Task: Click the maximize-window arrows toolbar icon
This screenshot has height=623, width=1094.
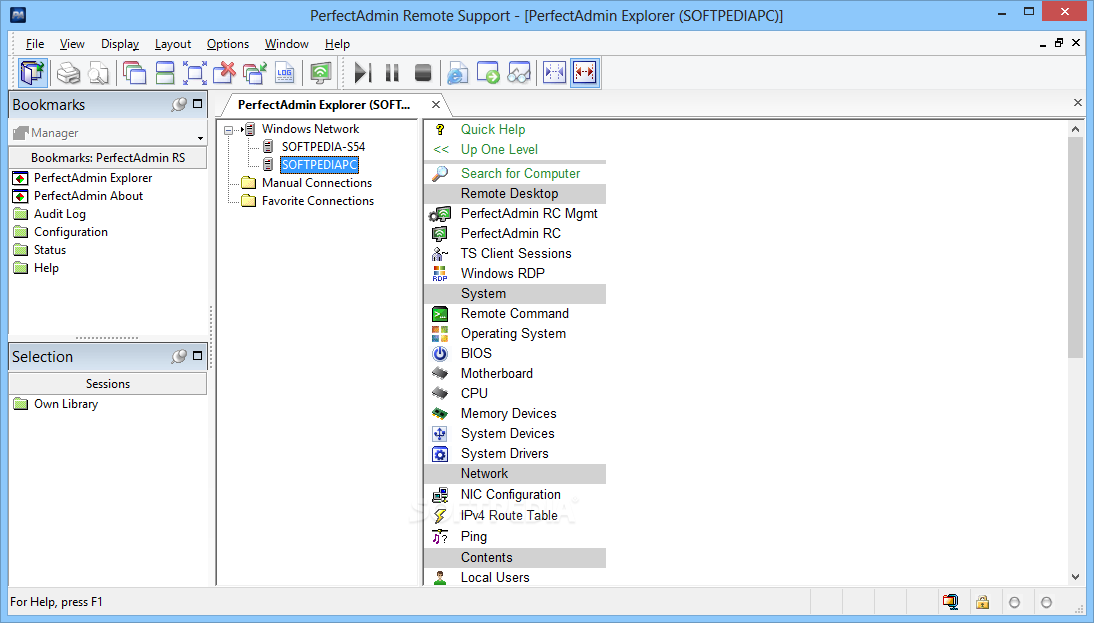Action: click(195, 73)
